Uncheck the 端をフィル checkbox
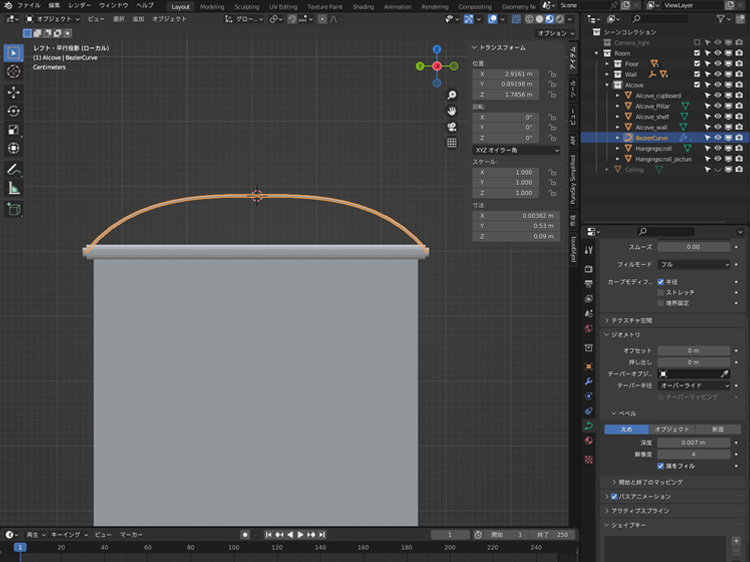 pyautogui.click(x=661, y=466)
